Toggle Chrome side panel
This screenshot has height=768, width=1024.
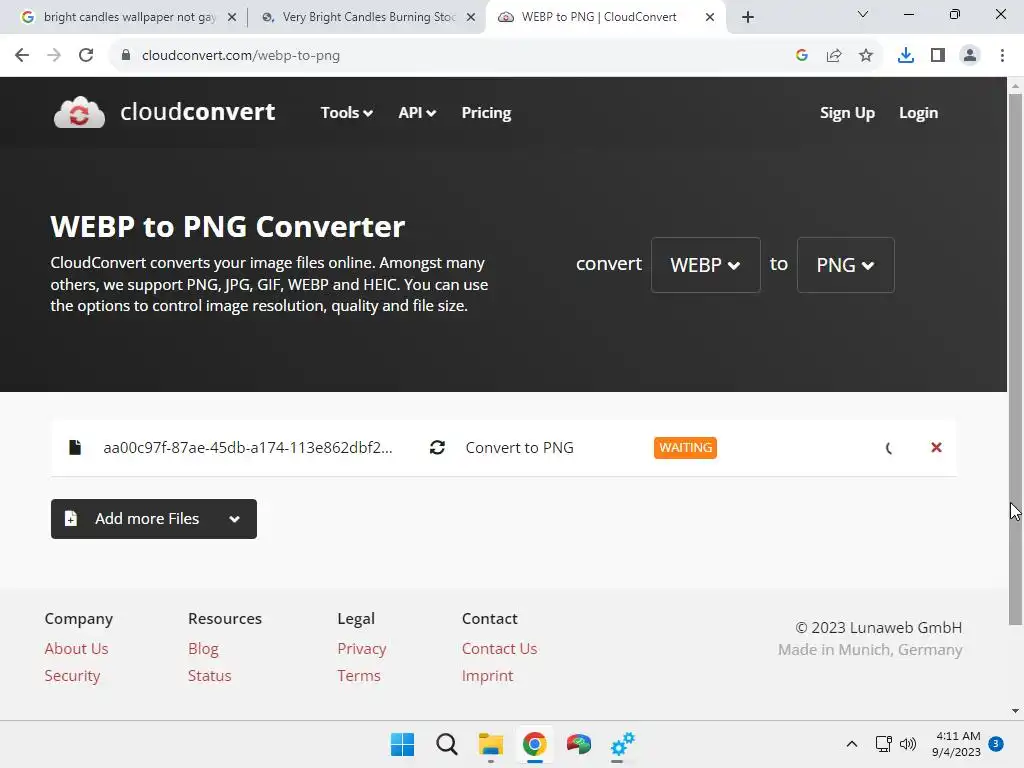click(x=938, y=56)
